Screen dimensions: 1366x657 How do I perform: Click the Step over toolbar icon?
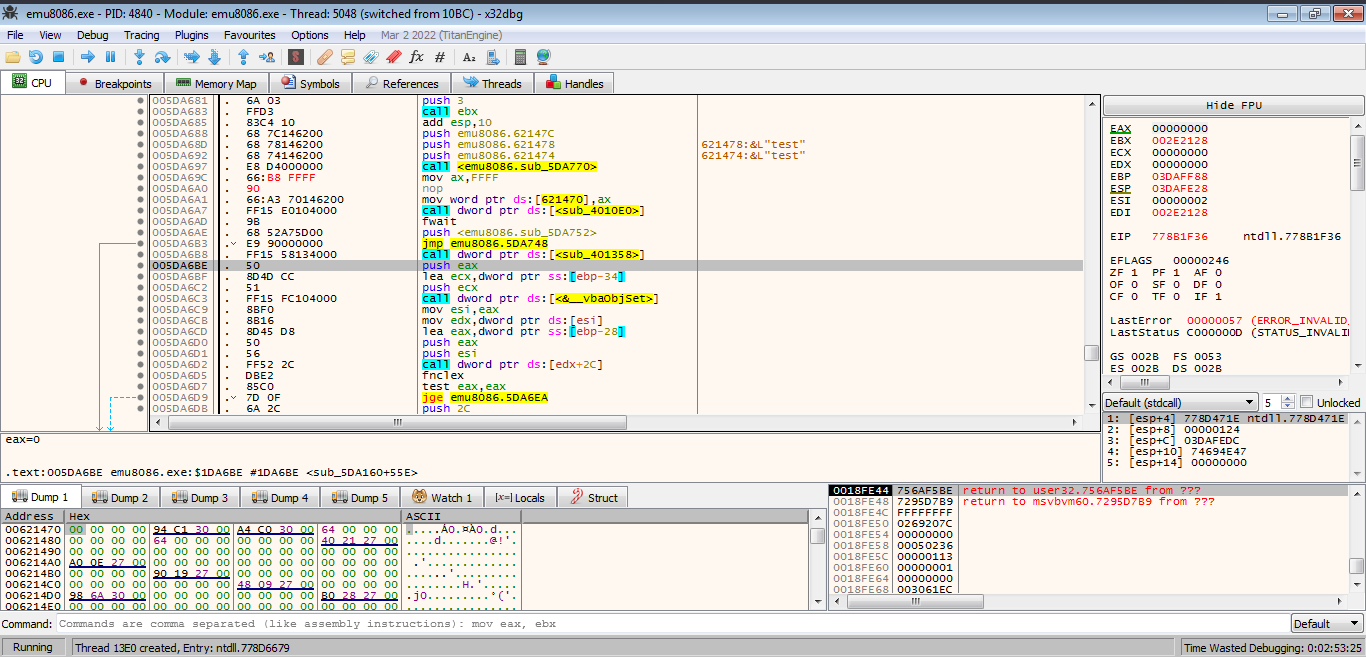coord(161,57)
